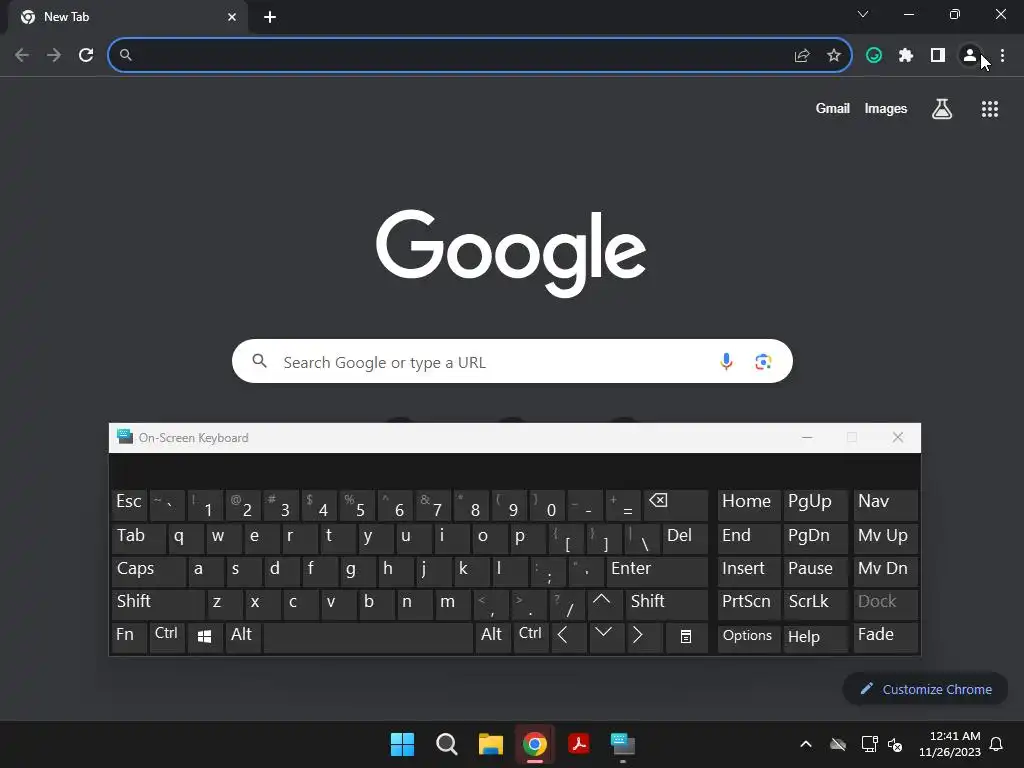Open on-screen keyboard Options
1024x768 pixels.
(x=748, y=637)
